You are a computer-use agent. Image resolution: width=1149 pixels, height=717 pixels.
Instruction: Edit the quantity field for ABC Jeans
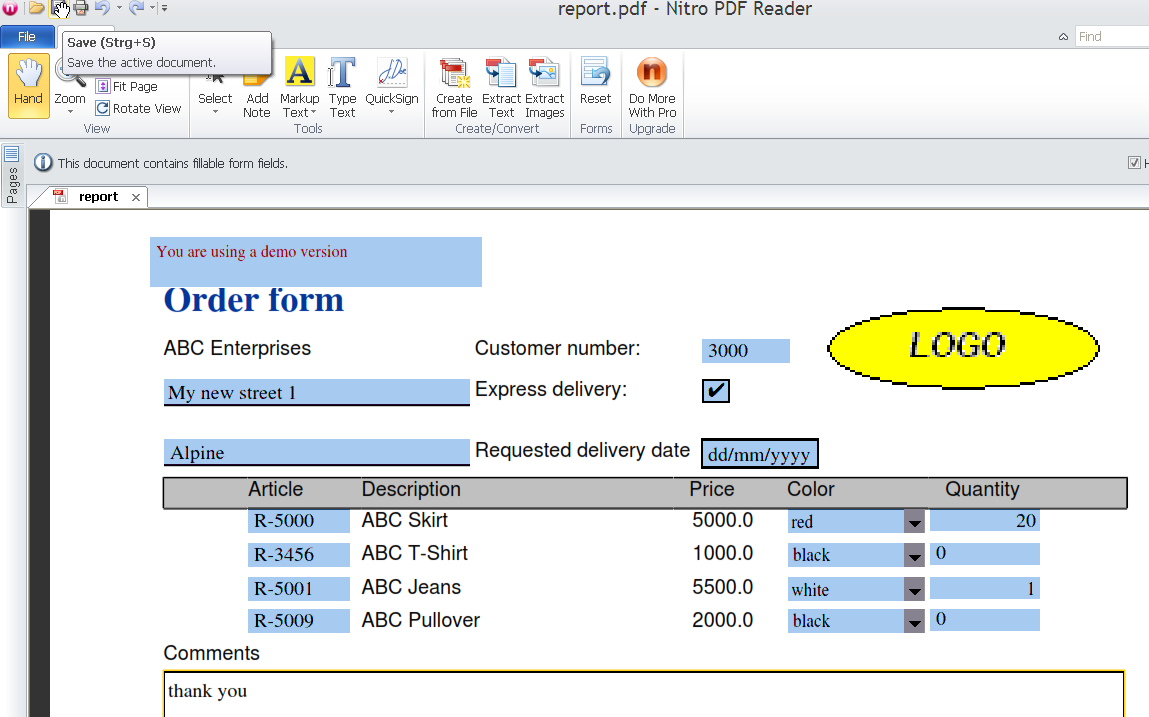[985, 588]
